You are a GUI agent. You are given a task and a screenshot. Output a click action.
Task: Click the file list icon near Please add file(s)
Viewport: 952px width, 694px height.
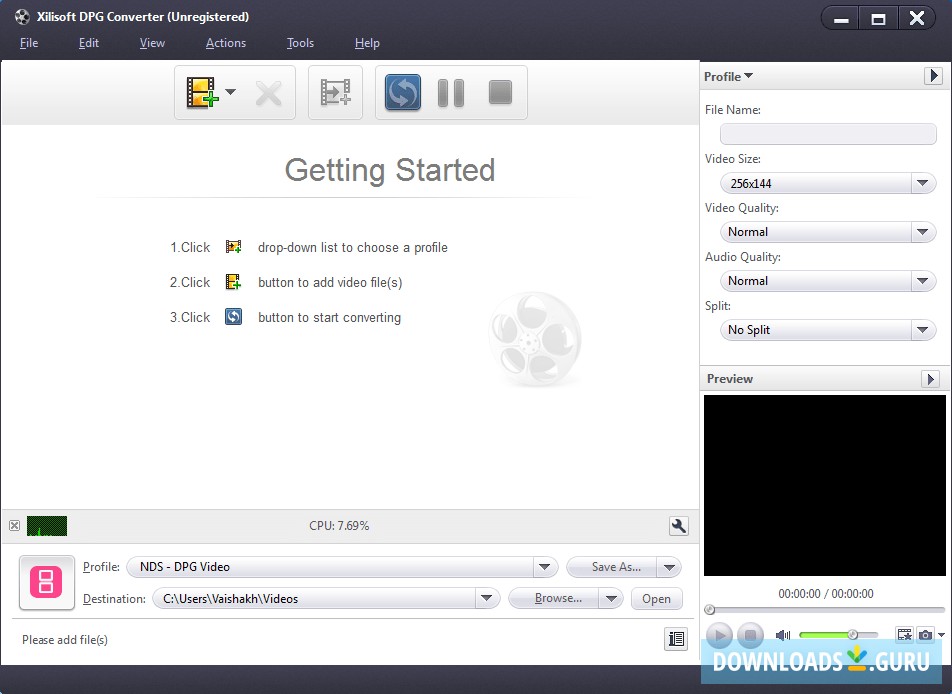[x=676, y=639]
